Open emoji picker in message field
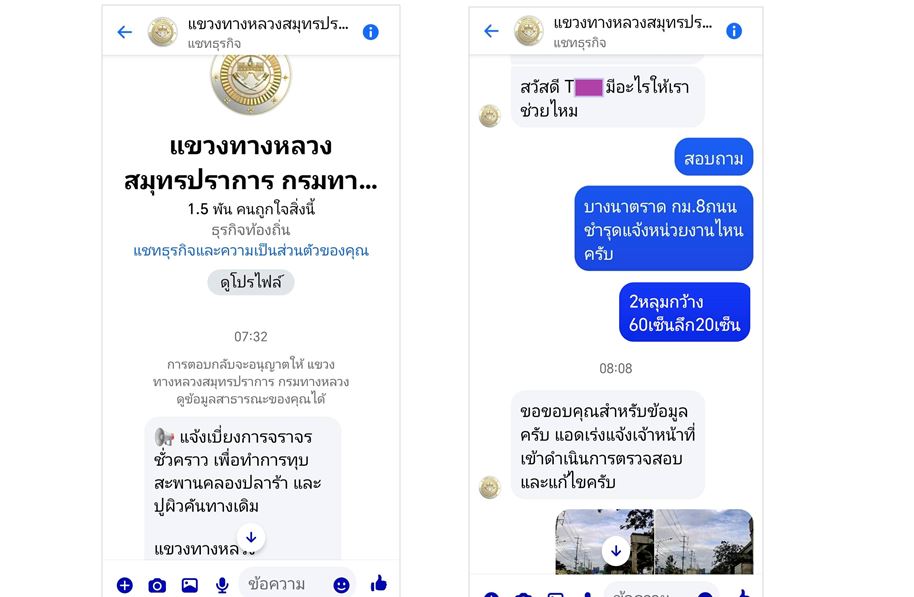 click(x=342, y=585)
